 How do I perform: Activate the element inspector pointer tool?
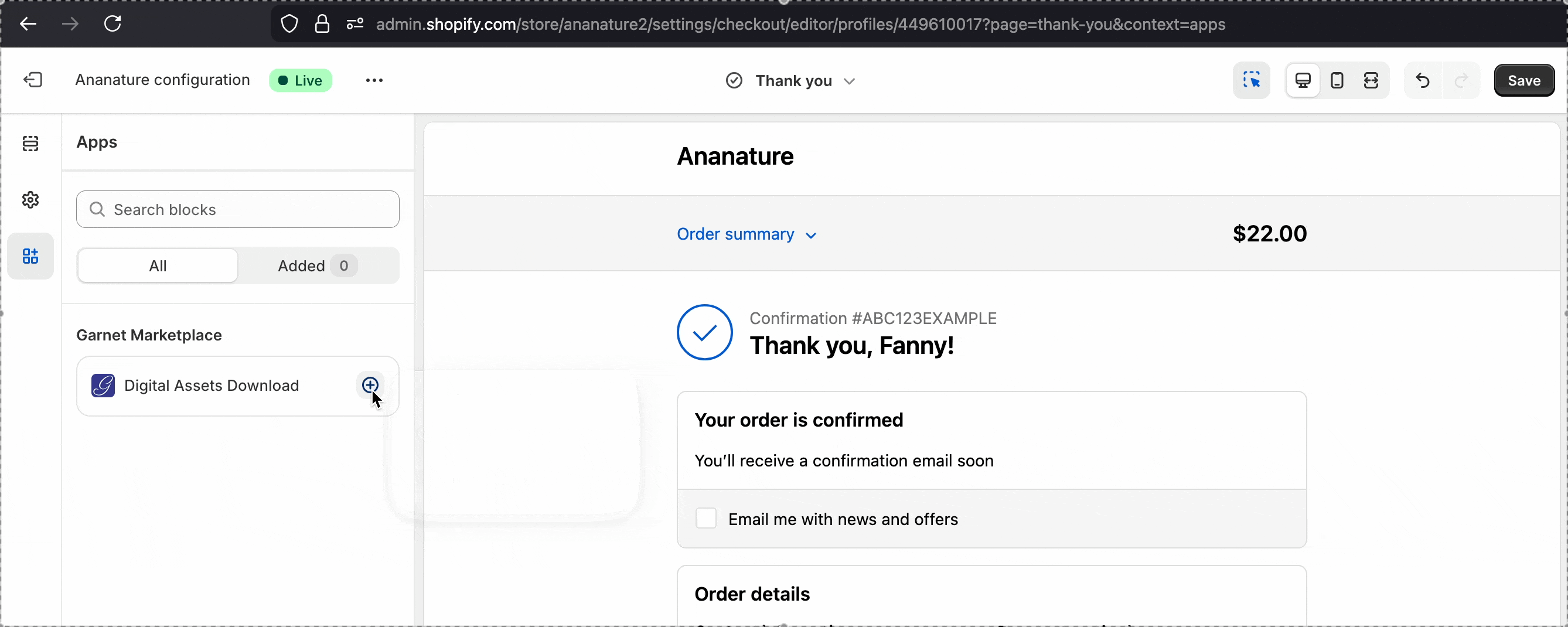pos(1252,80)
